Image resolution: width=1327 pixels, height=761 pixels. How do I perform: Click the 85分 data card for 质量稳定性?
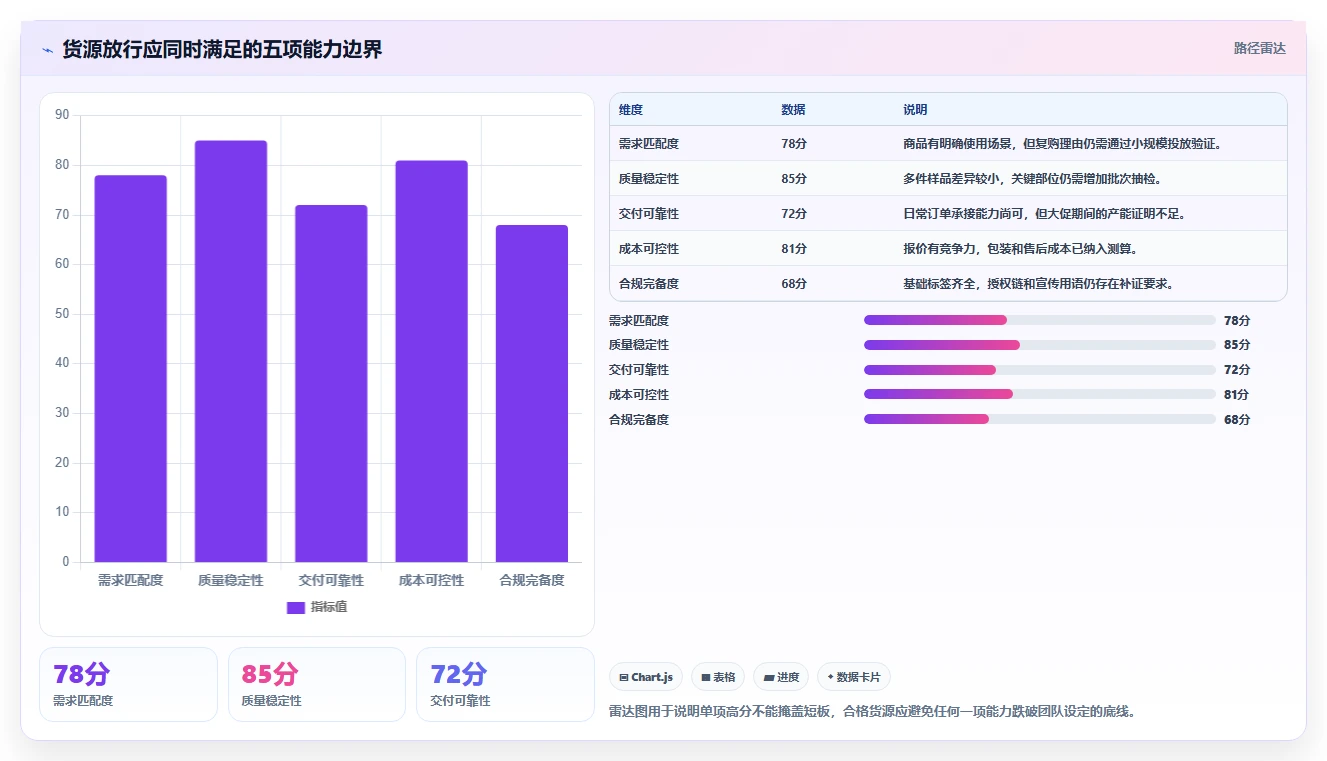tap(317, 684)
